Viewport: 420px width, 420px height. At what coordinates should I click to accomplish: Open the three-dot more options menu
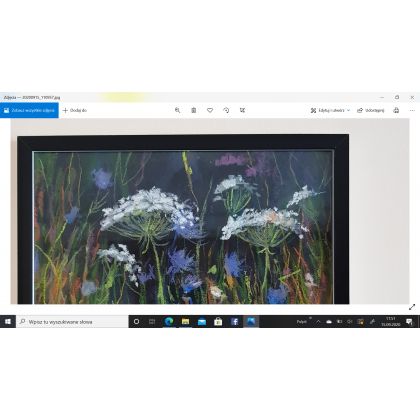412,110
